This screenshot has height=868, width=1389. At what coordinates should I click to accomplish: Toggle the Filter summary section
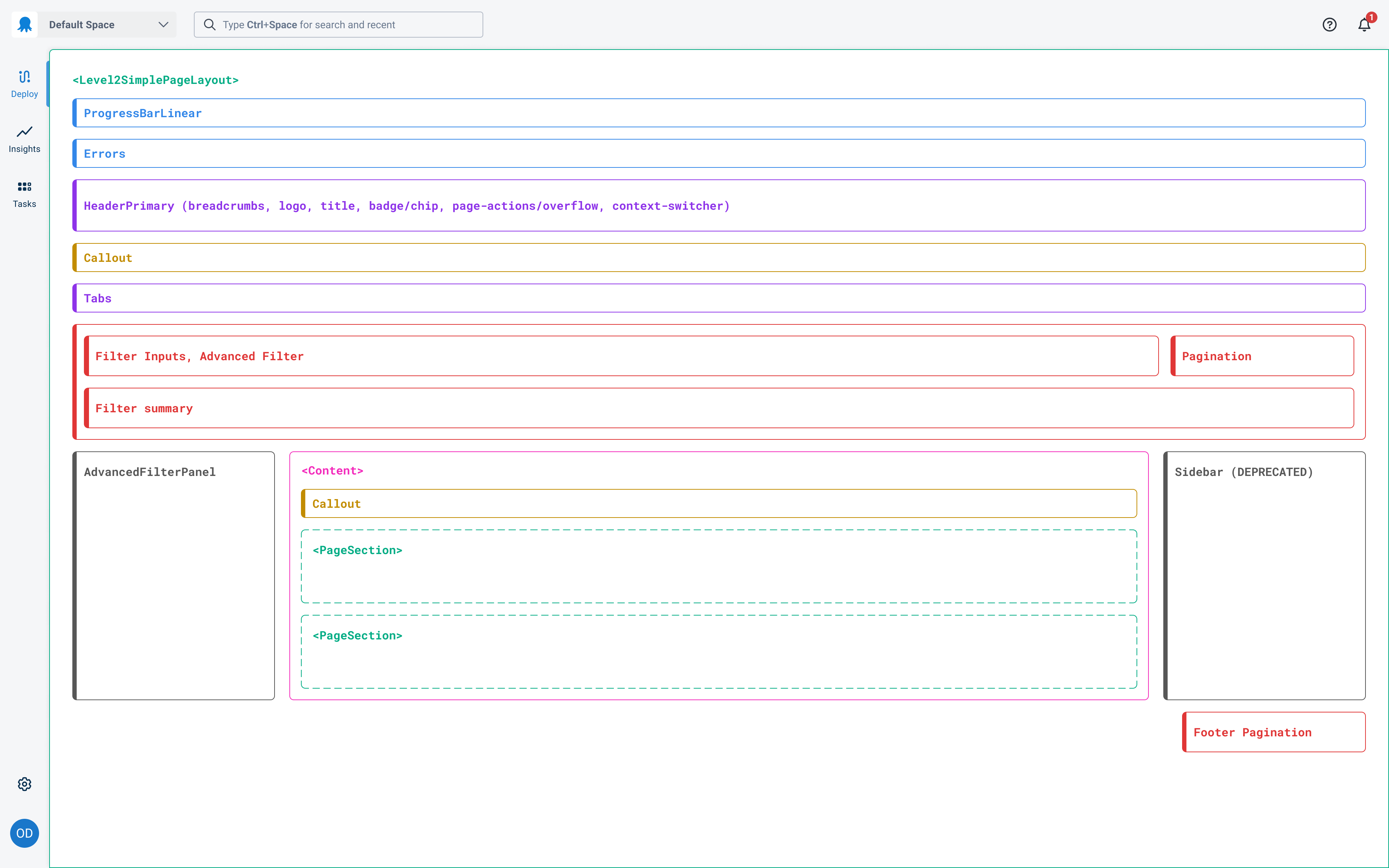144,408
